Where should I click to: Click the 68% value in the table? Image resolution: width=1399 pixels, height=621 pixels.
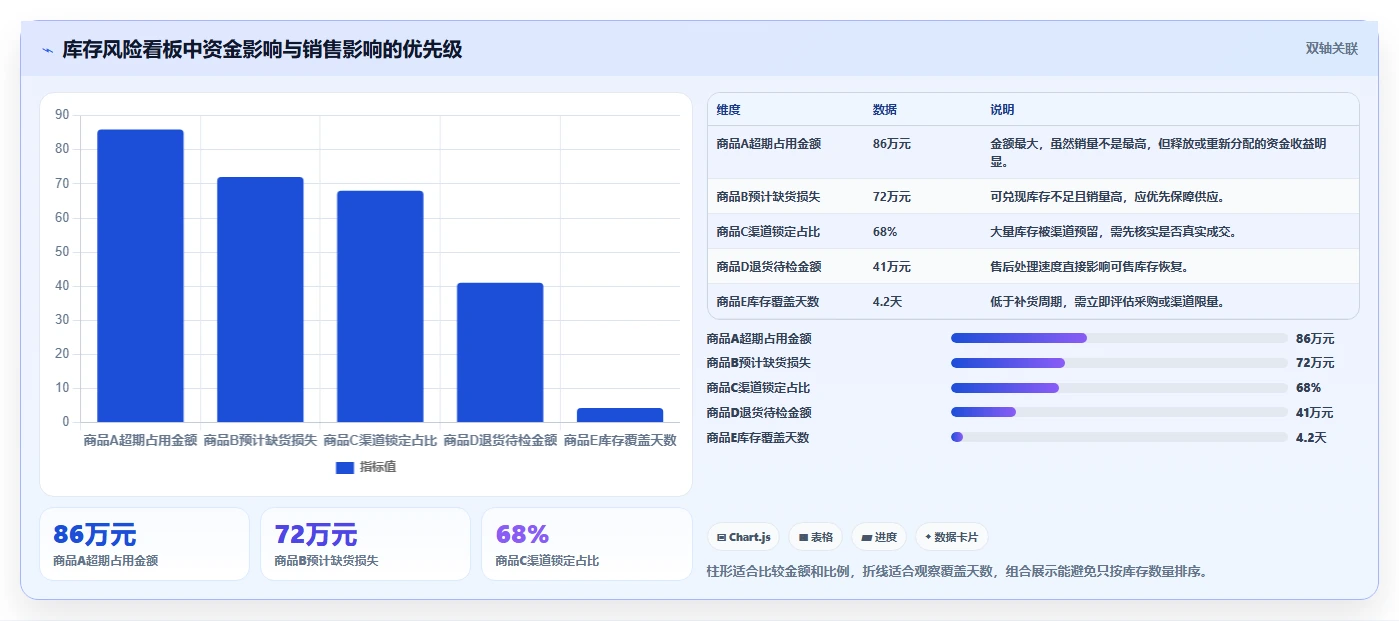click(x=885, y=231)
